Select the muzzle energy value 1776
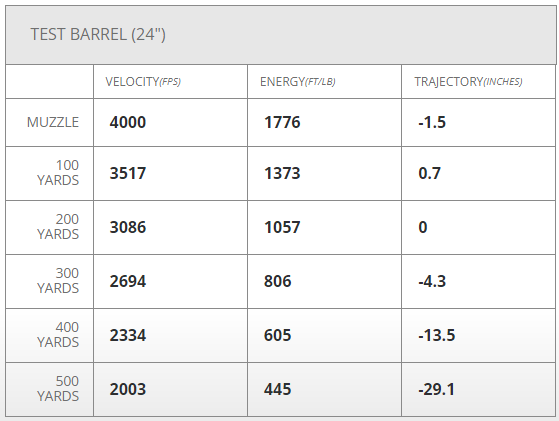 pos(282,122)
